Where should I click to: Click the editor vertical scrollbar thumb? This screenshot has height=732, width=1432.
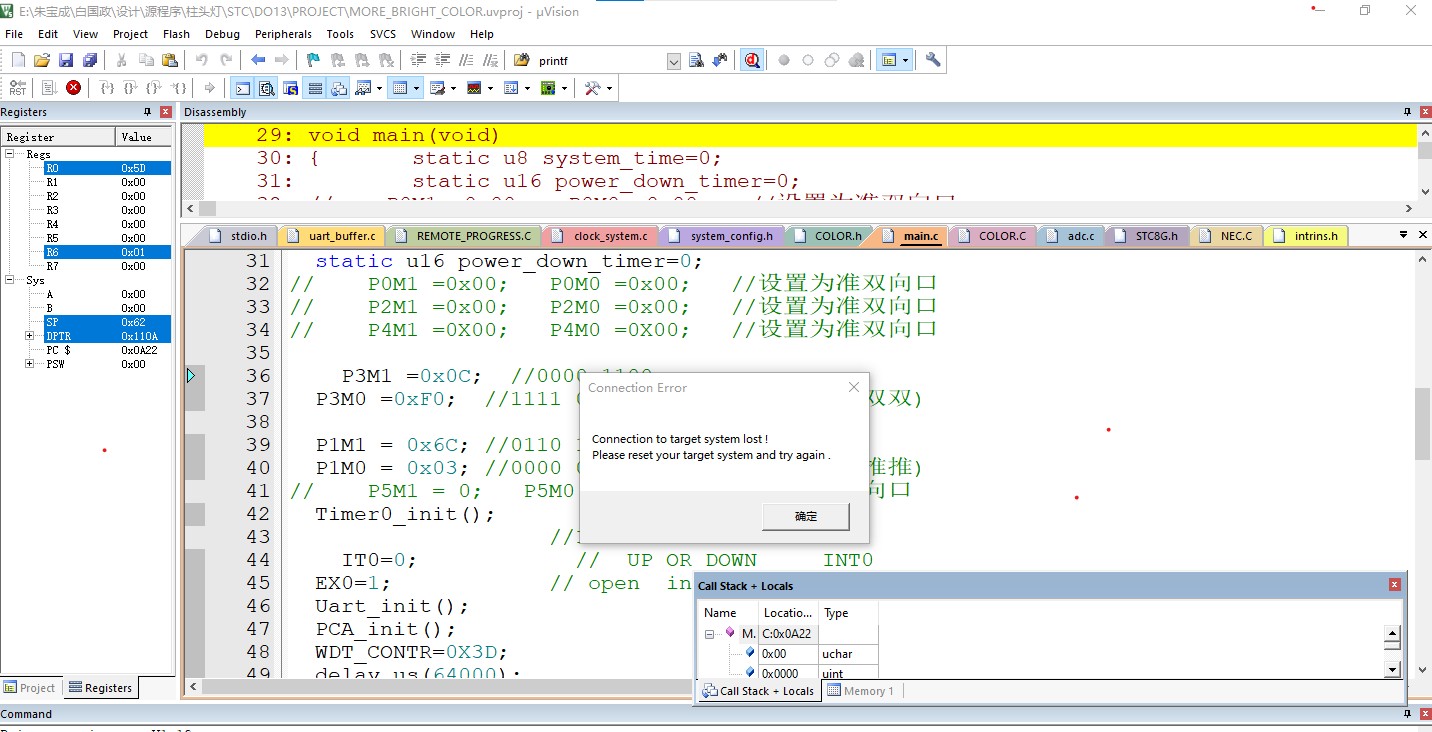tap(1423, 424)
